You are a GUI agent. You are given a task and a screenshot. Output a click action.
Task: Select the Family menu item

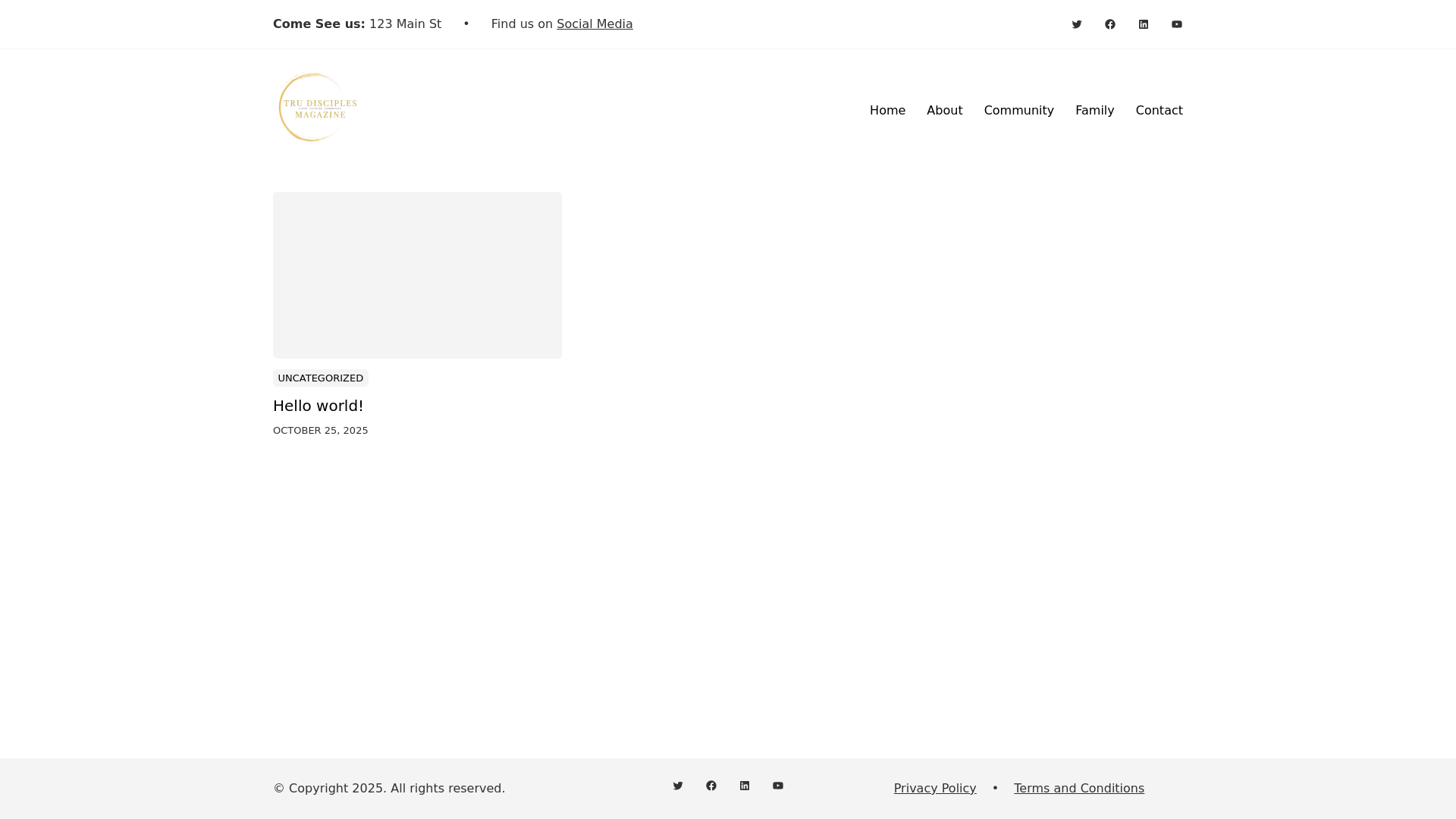click(1094, 111)
